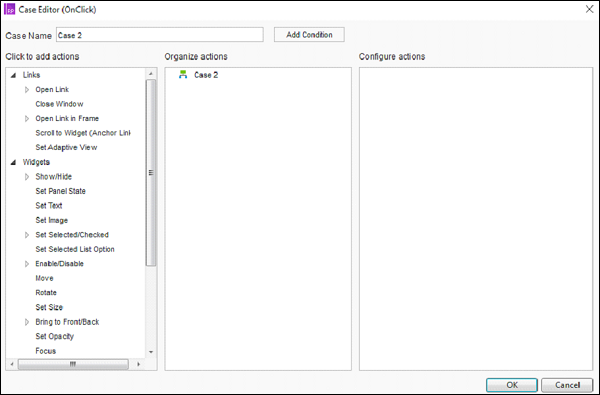This screenshot has width=600, height=395.
Task: Expand the Open Link action
Action: pos(27,90)
